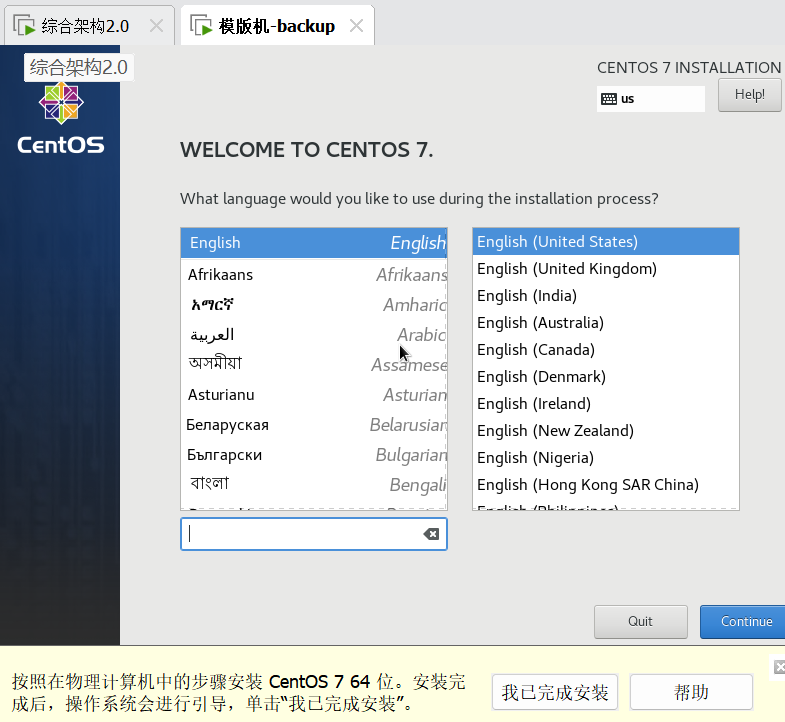Image resolution: width=785 pixels, height=722 pixels.
Task: Click the CentOS logo in the sidebar
Action: tap(61, 118)
